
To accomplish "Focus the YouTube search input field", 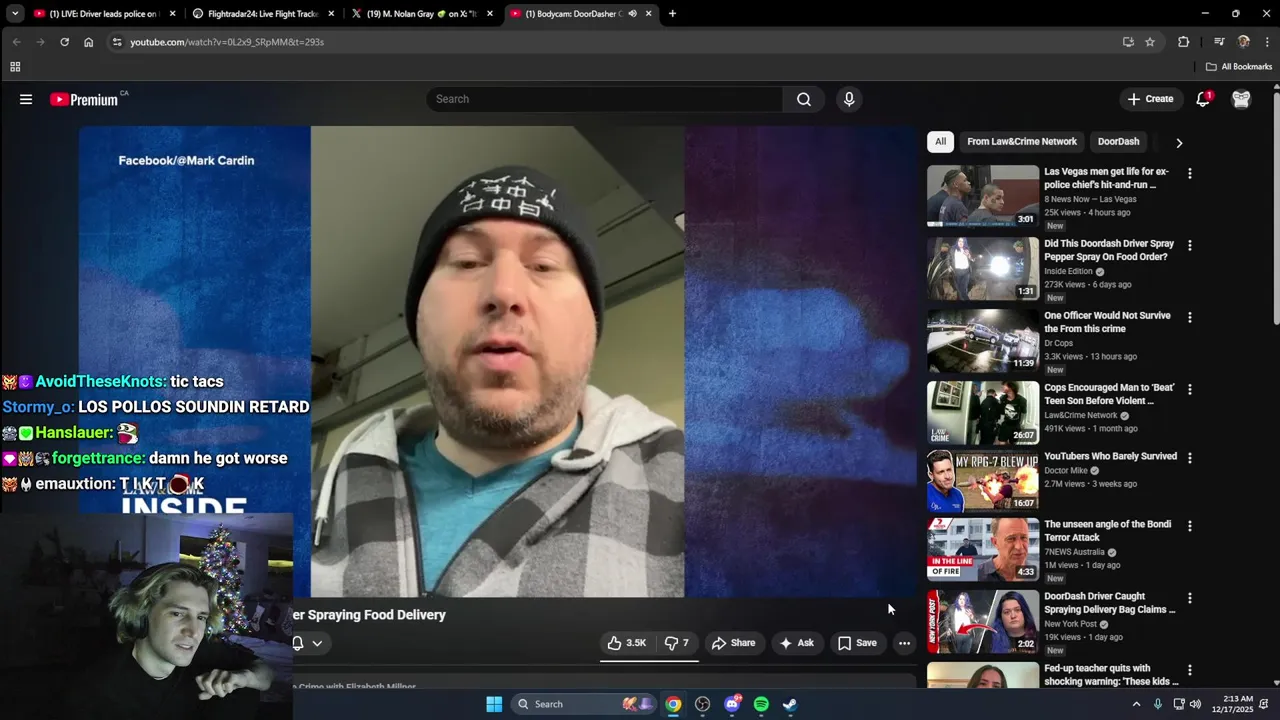I will coord(605,99).
